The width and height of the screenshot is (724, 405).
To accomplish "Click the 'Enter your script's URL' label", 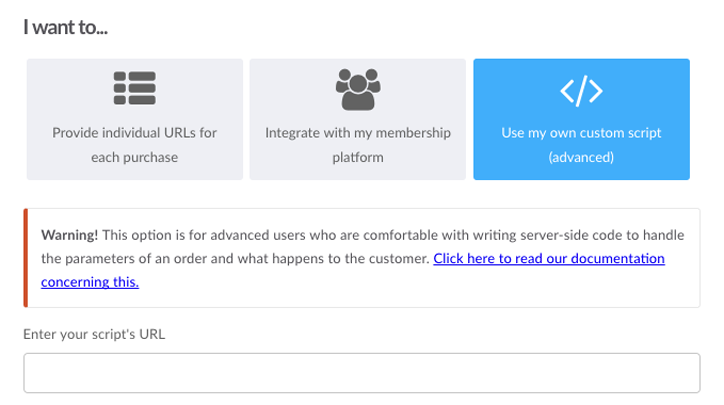I will [x=94, y=334].
